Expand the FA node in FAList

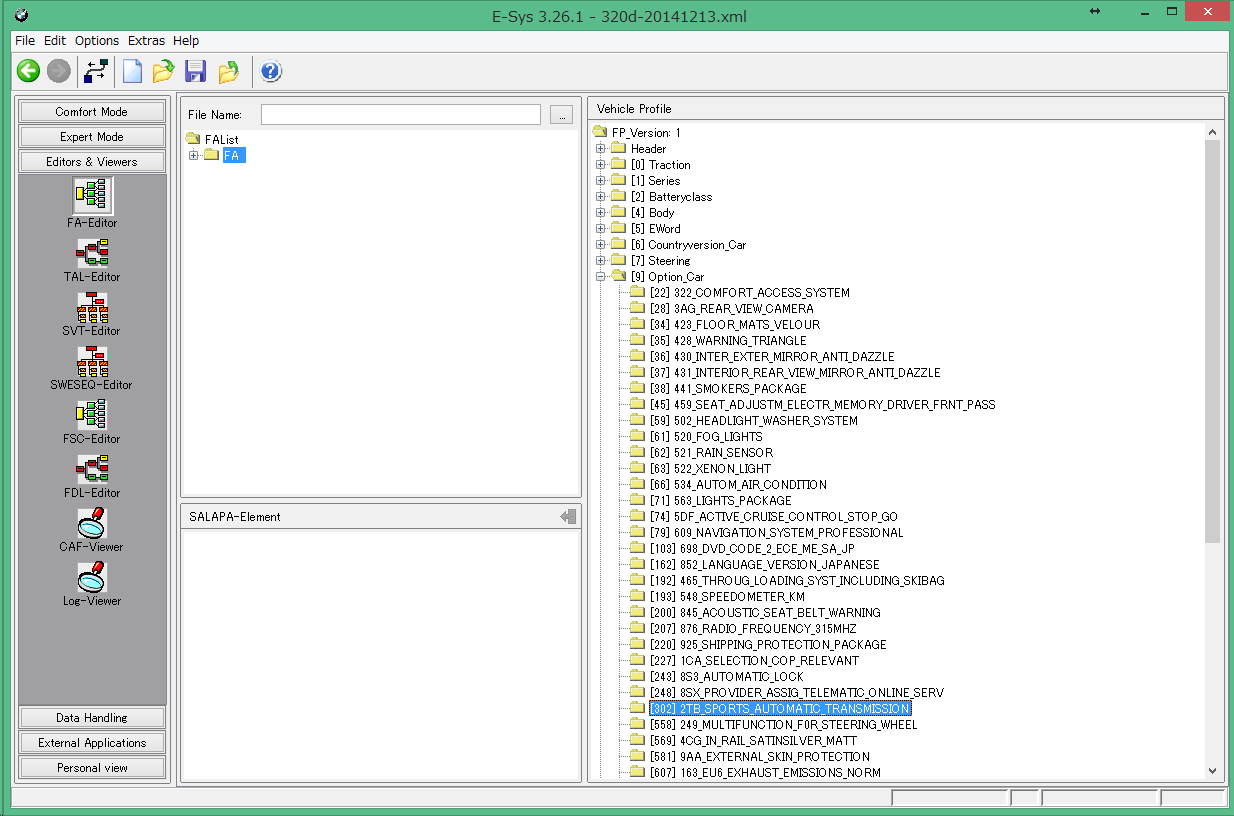[x=194, y=155]
